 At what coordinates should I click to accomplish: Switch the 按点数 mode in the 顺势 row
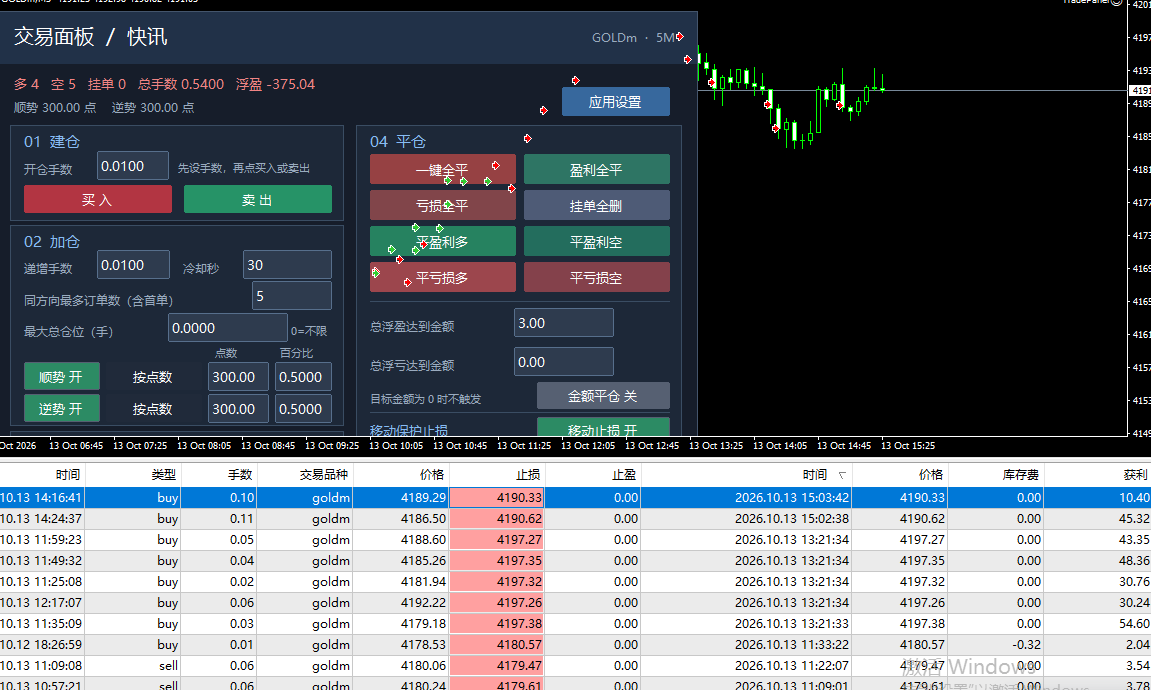[152, 377]
